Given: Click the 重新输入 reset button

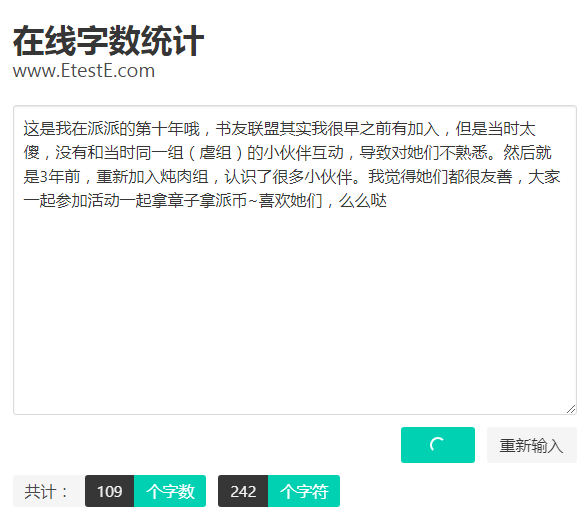Looking at the screenshot, I should [x=532, y=445].
